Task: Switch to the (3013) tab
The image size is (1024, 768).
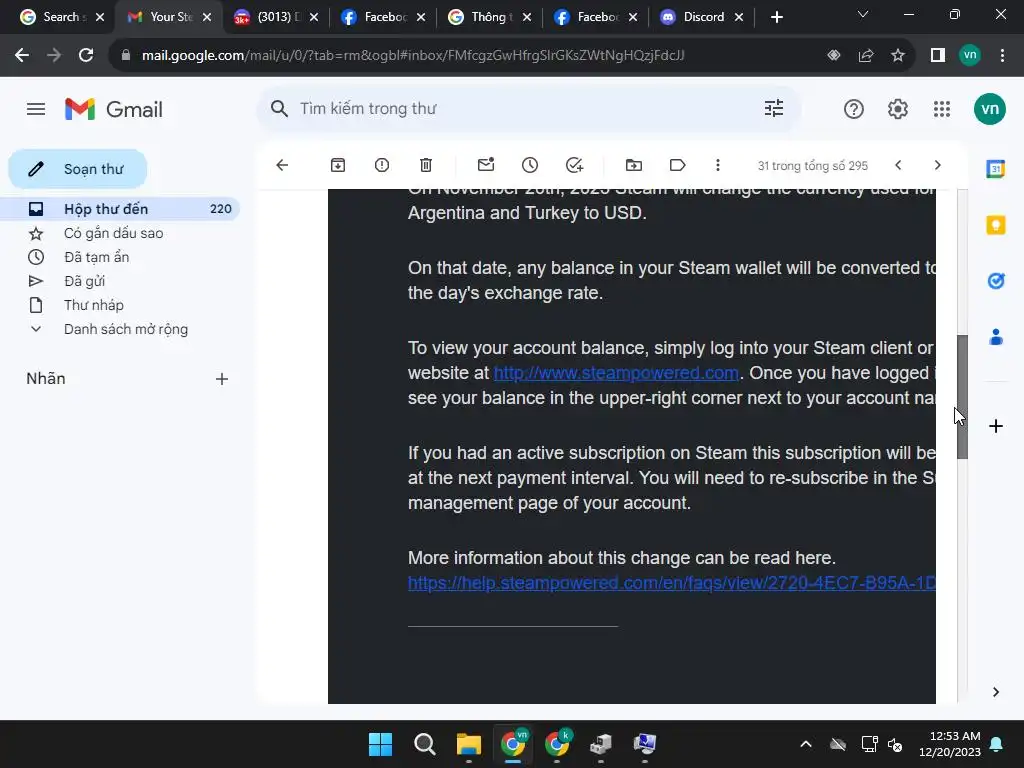Action: click(x=277, y=17)
